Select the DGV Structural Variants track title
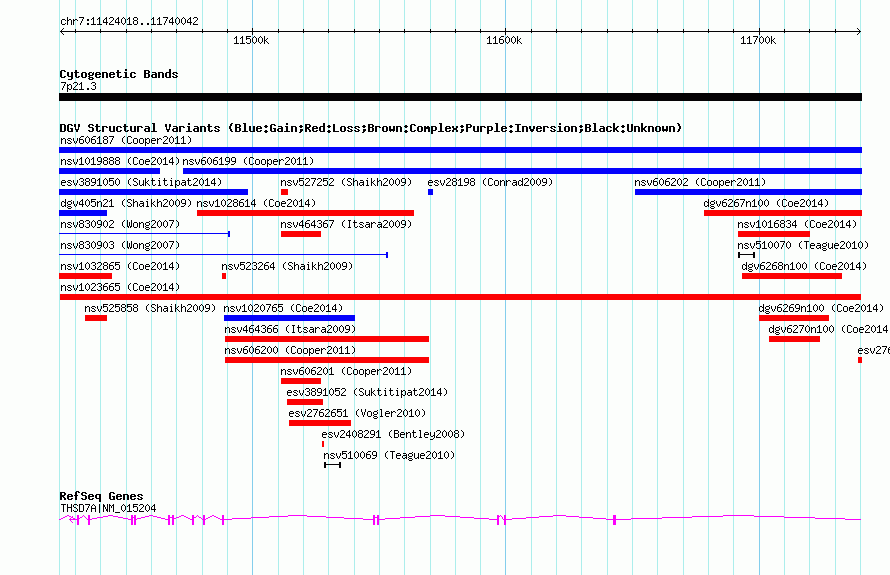The height and width of the screenshot is (575, 890). pos(371,128)
